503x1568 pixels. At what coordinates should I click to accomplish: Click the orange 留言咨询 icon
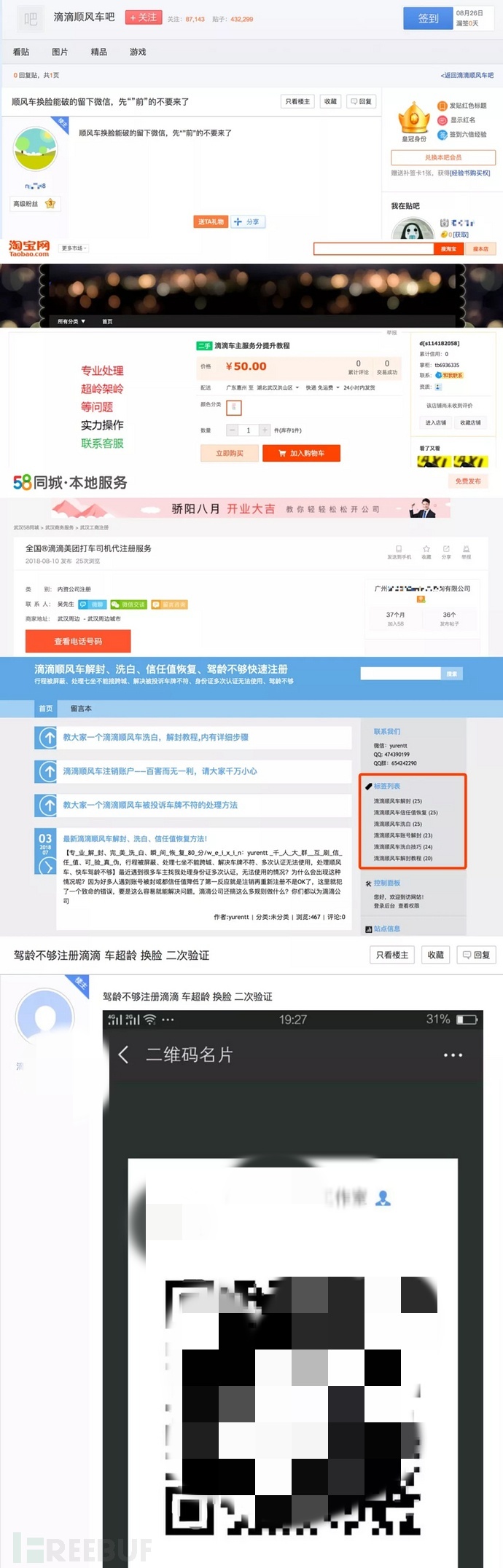tap(170, 604)
